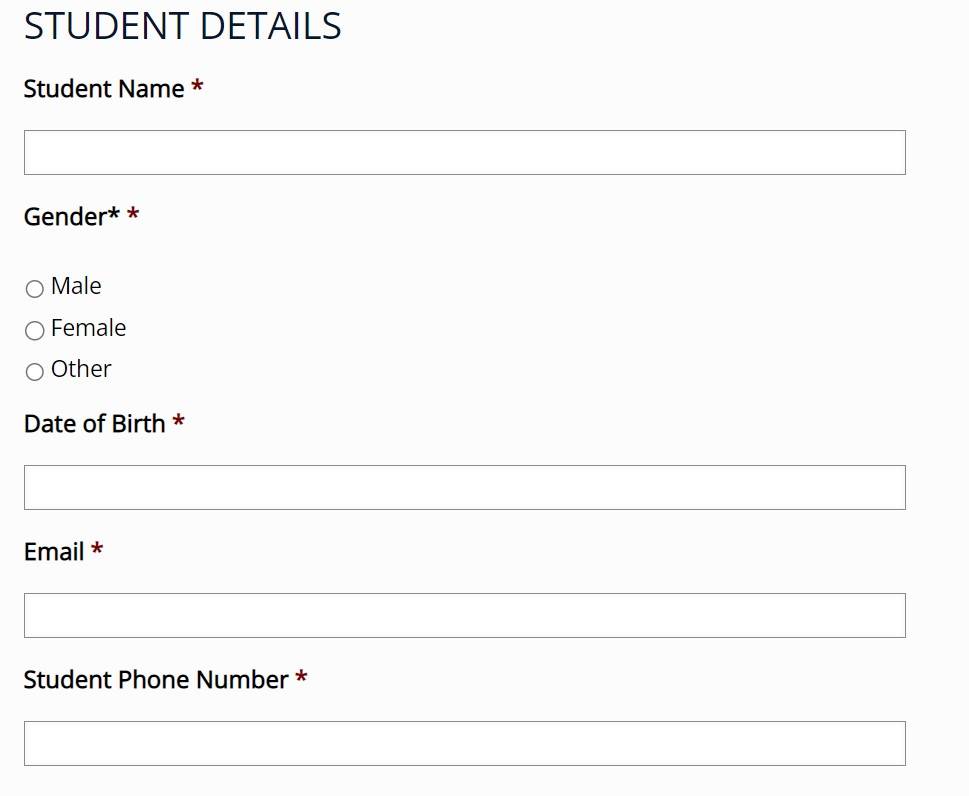Image resolution: width=969 pixels, height=796 pixels.
Task: Click the "Gender*" field label
Action: coord(71,217)
